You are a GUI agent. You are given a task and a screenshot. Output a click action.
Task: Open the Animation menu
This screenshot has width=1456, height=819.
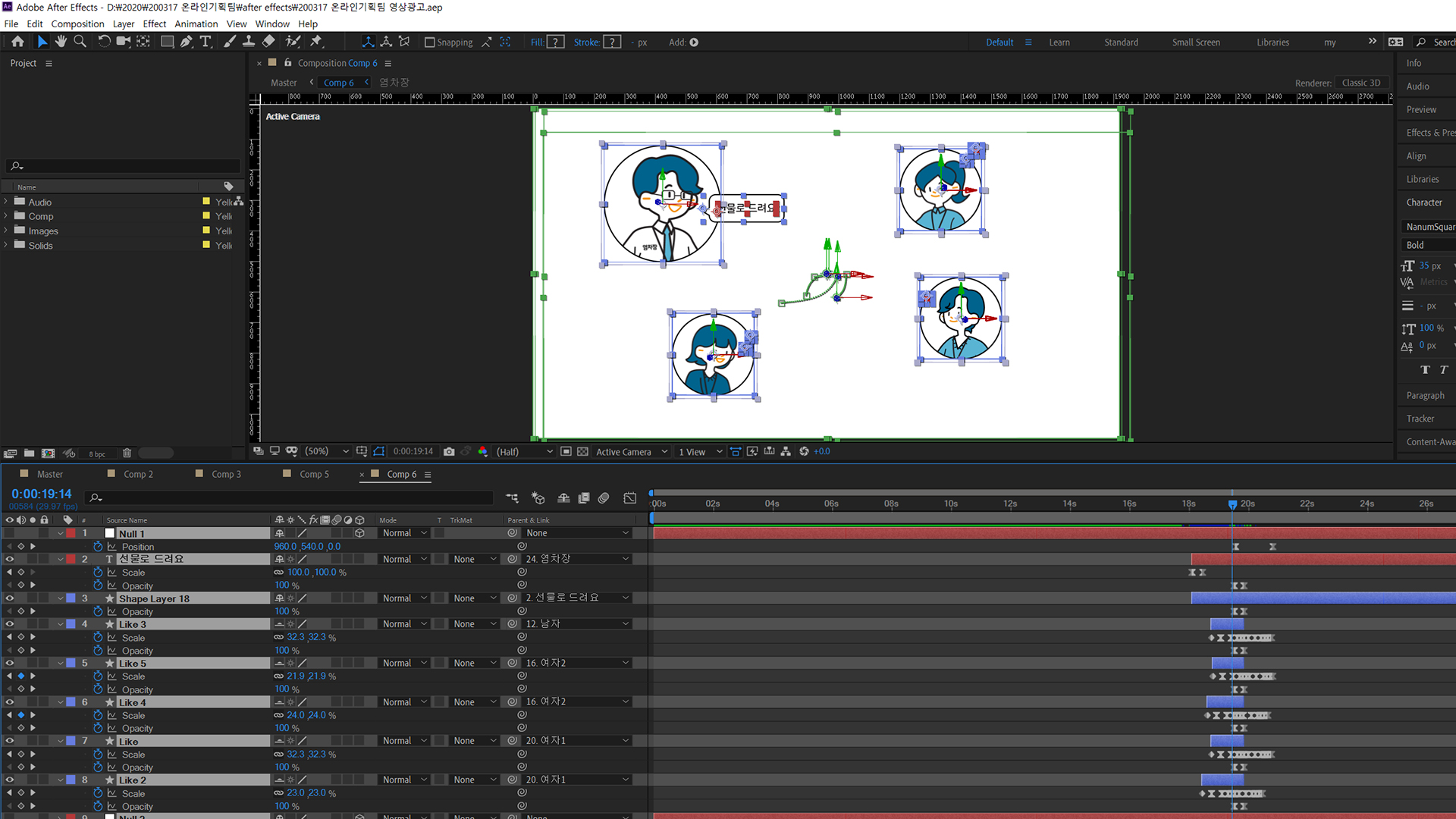point(196,24)
